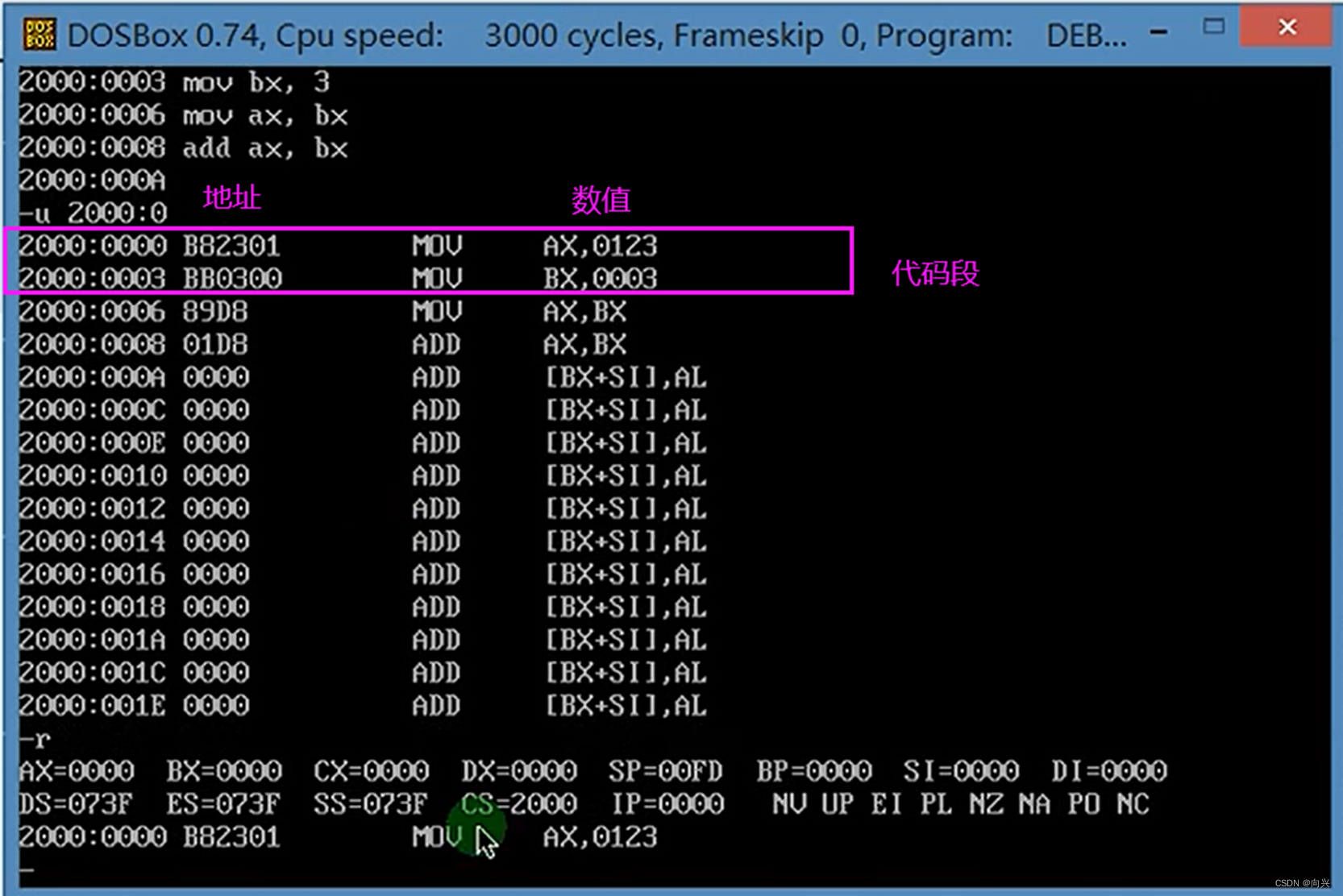Click the '-u 2000:0' command line
The image size is (1343, 896).
tap(93, 214)
